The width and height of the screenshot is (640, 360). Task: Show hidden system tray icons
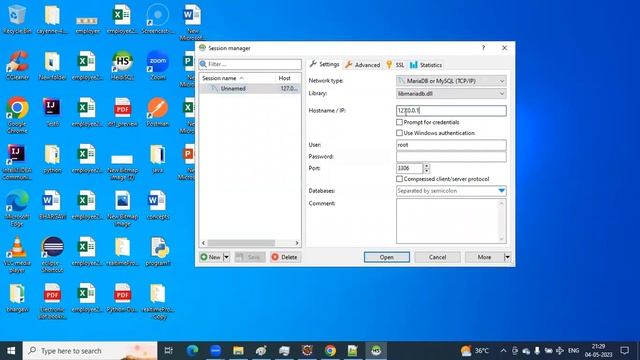503,351
